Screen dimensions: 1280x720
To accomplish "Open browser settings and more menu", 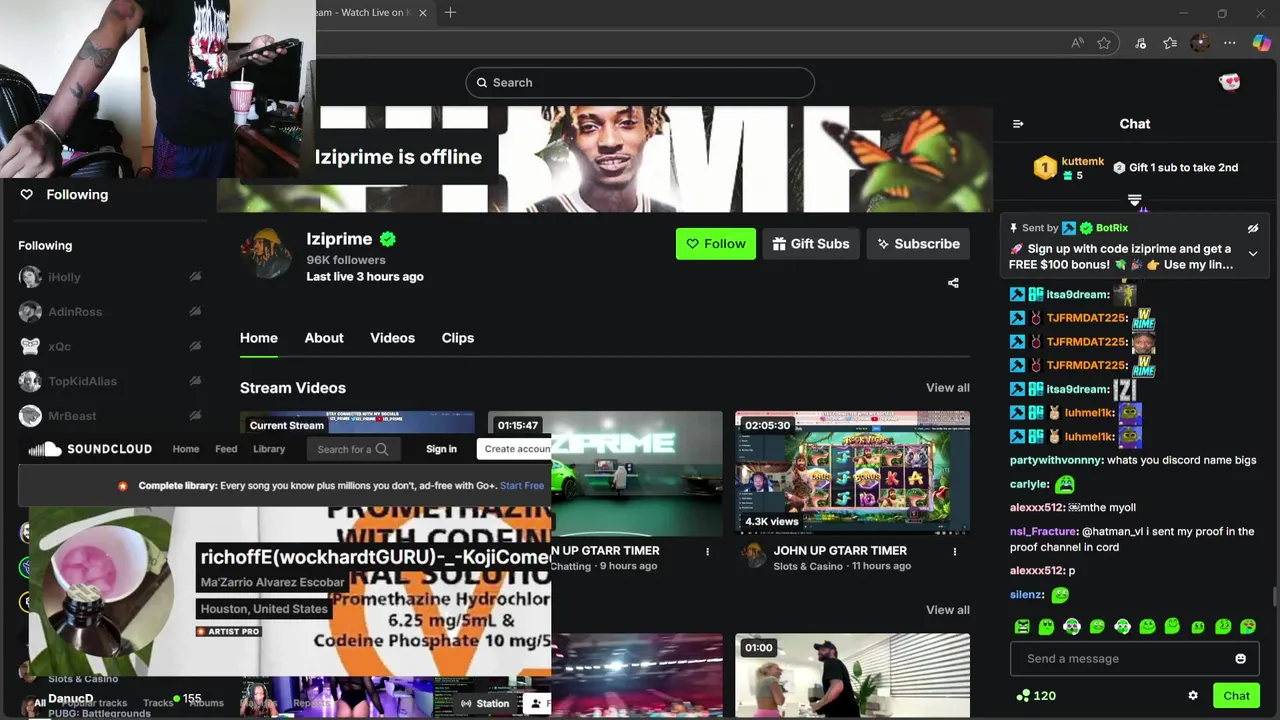I will [1230, 43].
